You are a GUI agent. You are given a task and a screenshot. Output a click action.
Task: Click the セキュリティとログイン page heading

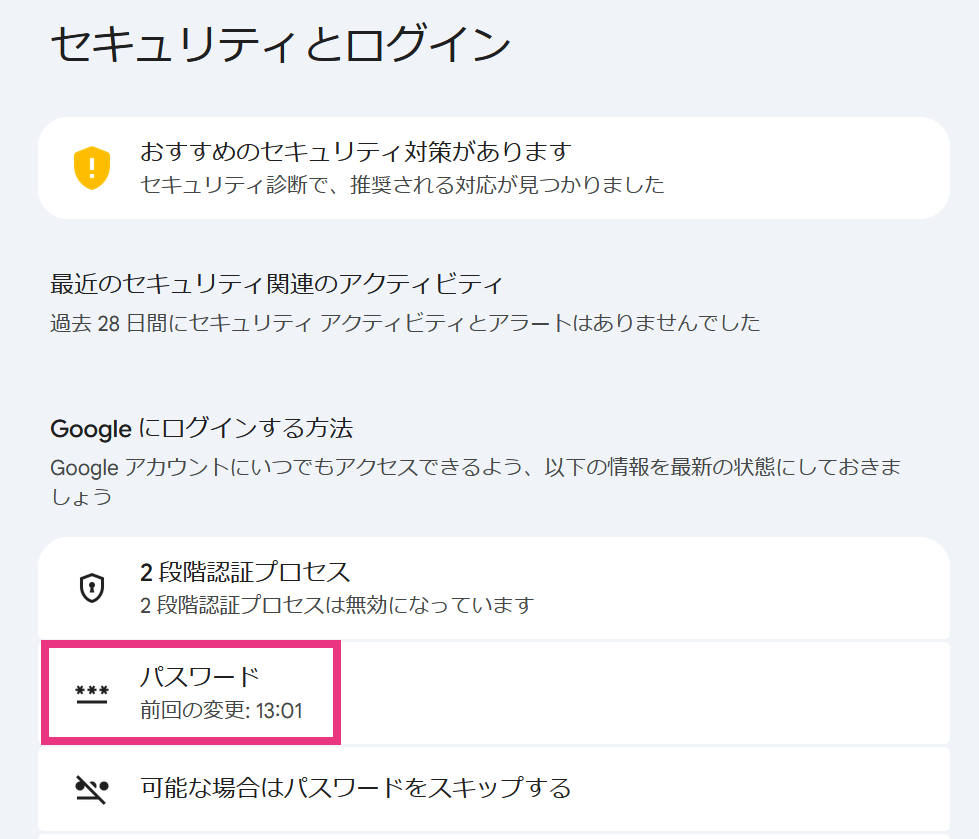tap(280, 44)
